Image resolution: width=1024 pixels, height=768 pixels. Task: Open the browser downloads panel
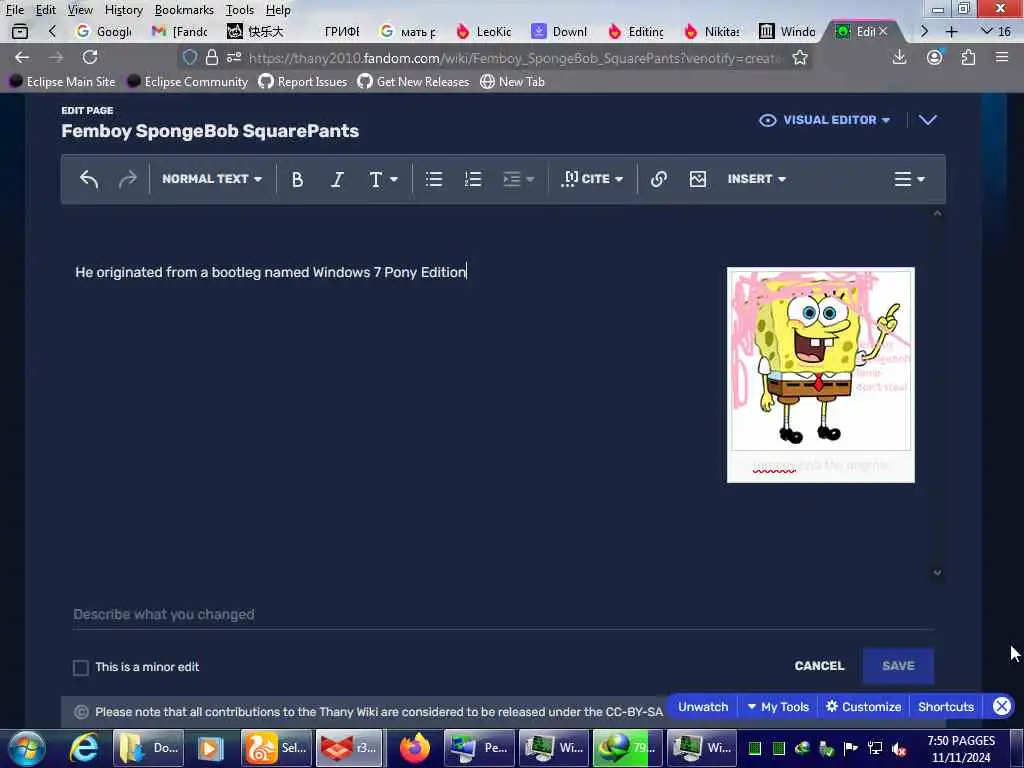click(x=899, y=57)
